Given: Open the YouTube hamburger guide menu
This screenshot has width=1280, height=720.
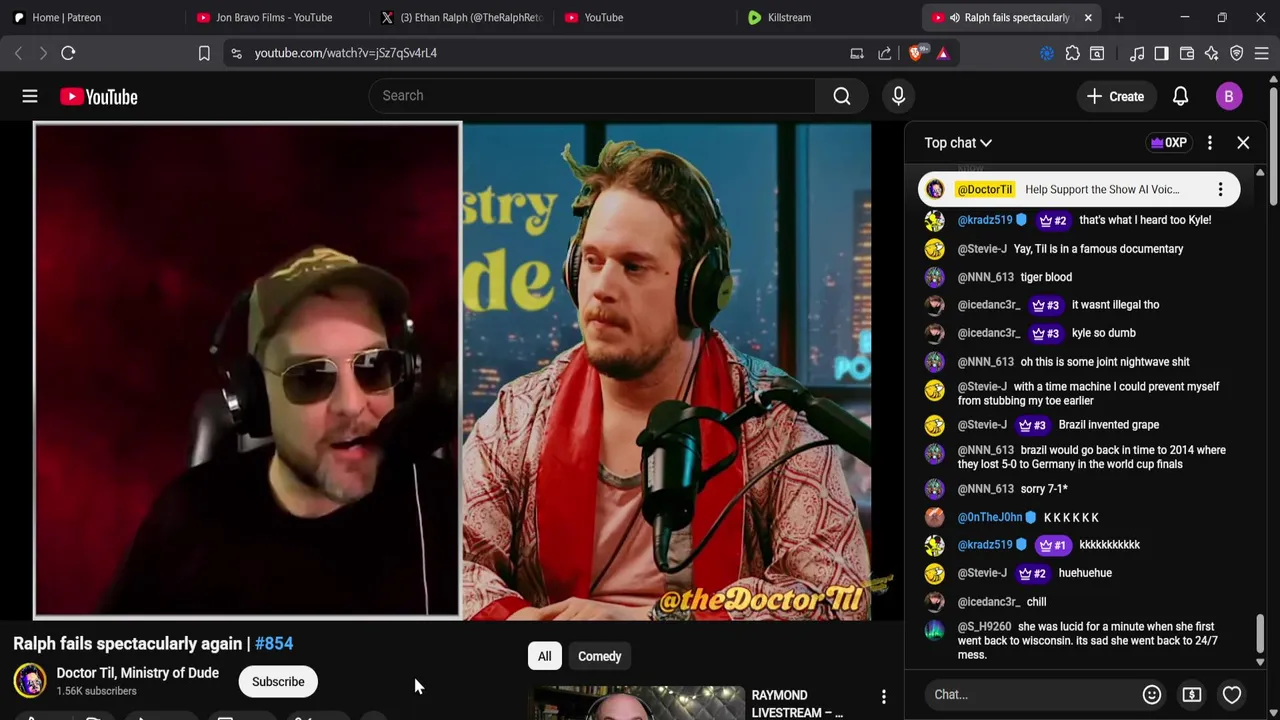Looking at the screenshot, I should click(30, 96).
